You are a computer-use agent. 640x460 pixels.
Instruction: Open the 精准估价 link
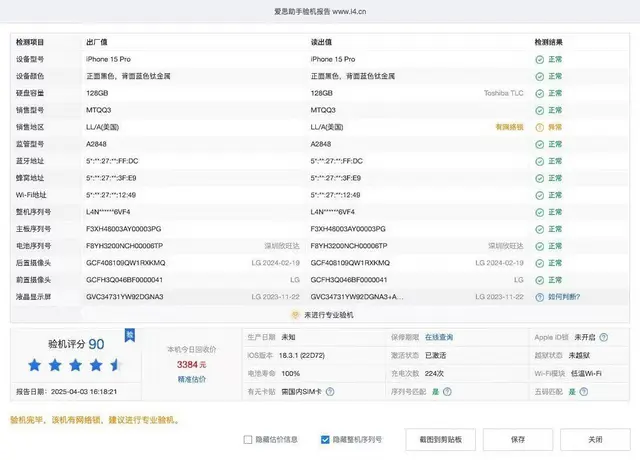point(191,379)
